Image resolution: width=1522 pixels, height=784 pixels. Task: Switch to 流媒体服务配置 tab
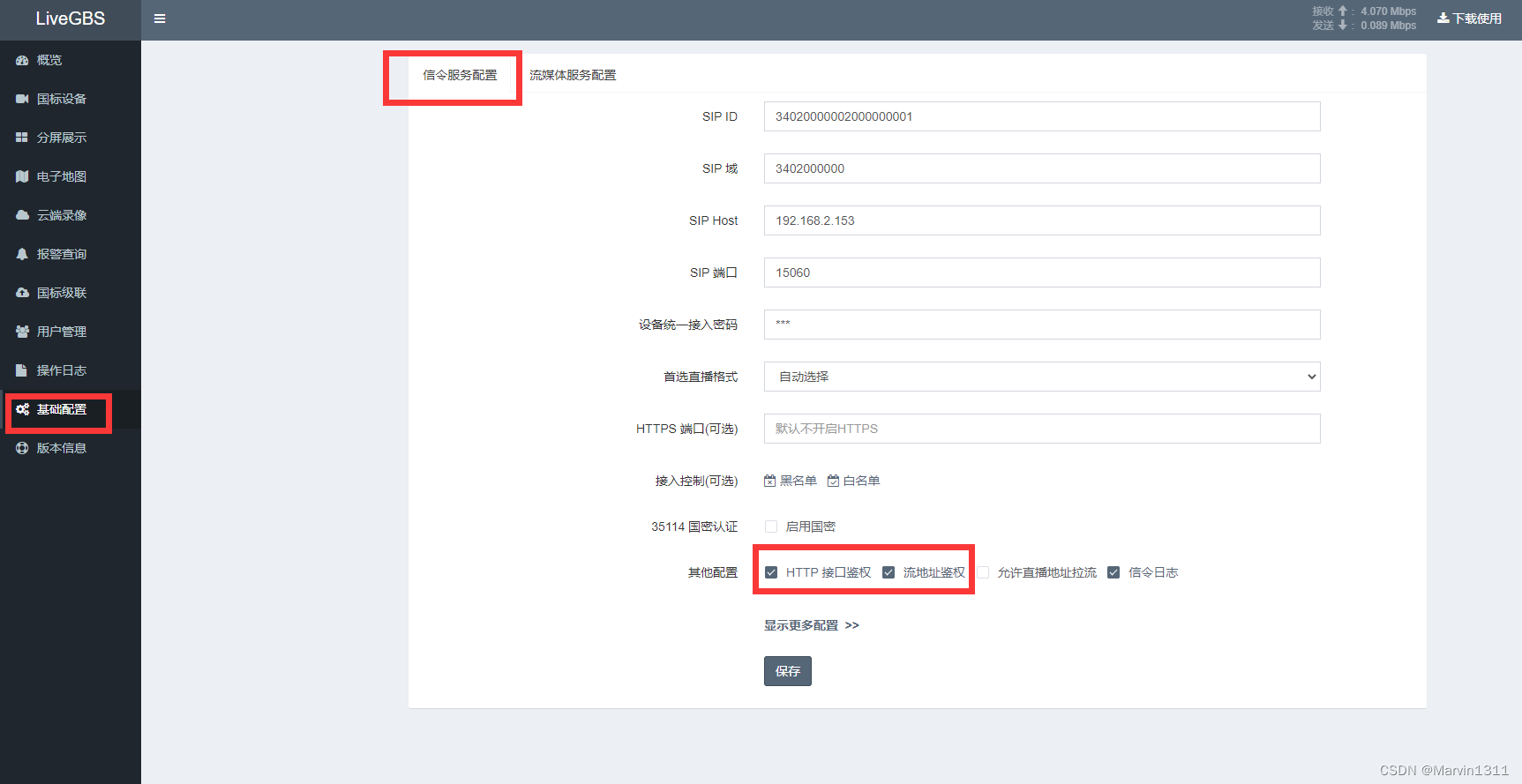(x=573, y=75)
